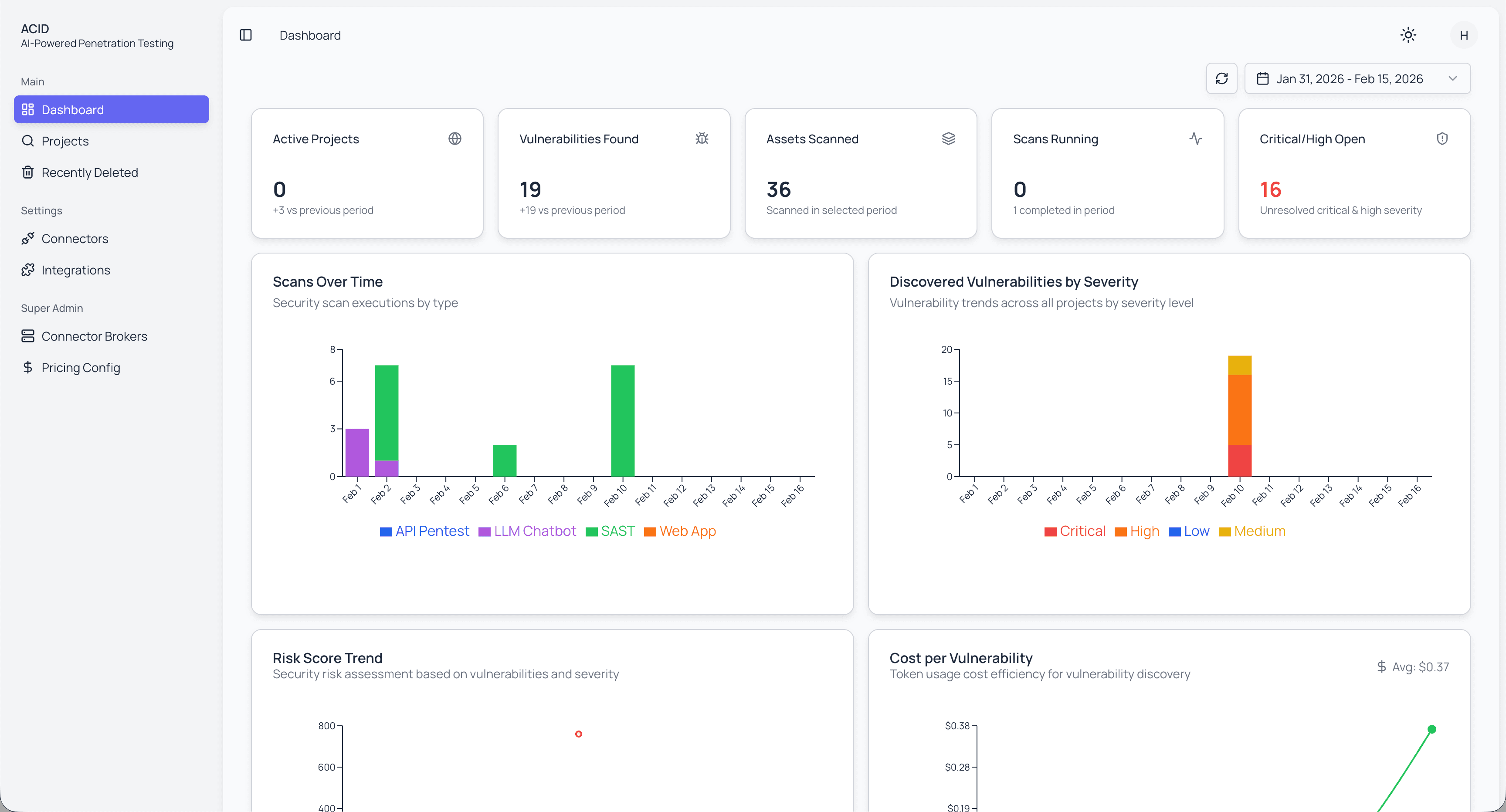Open the user avatar H menu
This screenshot has width=1506, height=812.
click(x=1463, y=35)
